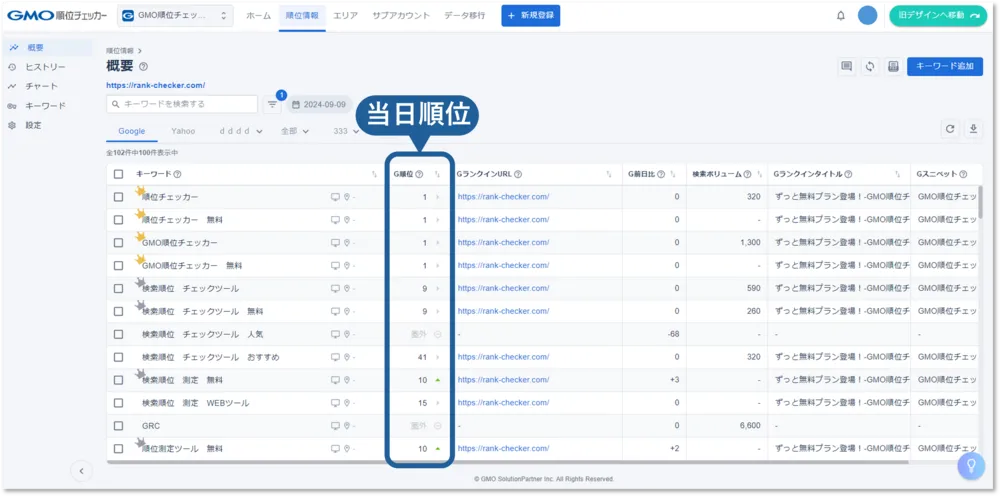1000x496 pixels.
Task: Check the box for 順位チェッカー 無料 row
Action: point(119,220)
